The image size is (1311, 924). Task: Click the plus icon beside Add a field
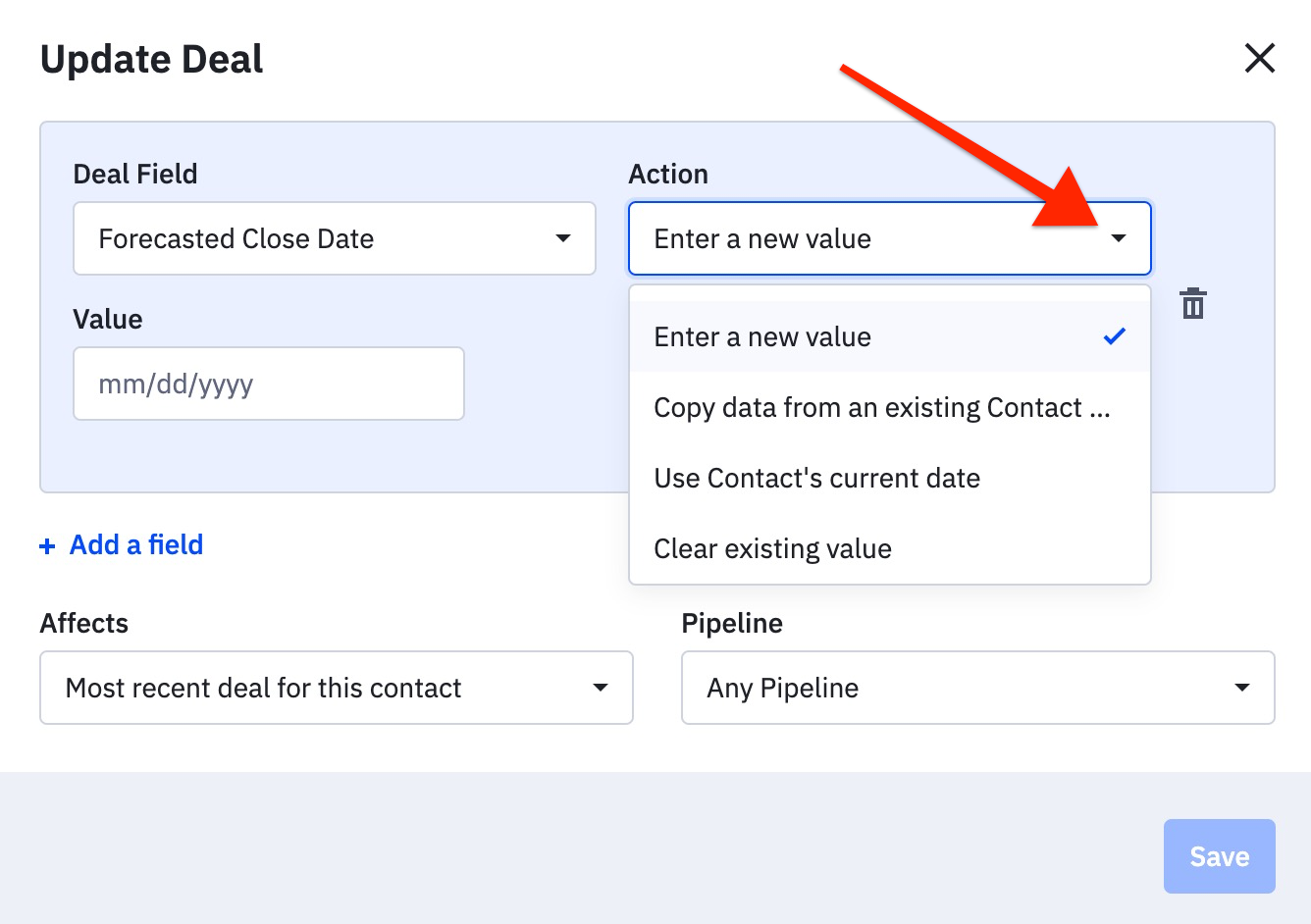click(x=47, y=546)
